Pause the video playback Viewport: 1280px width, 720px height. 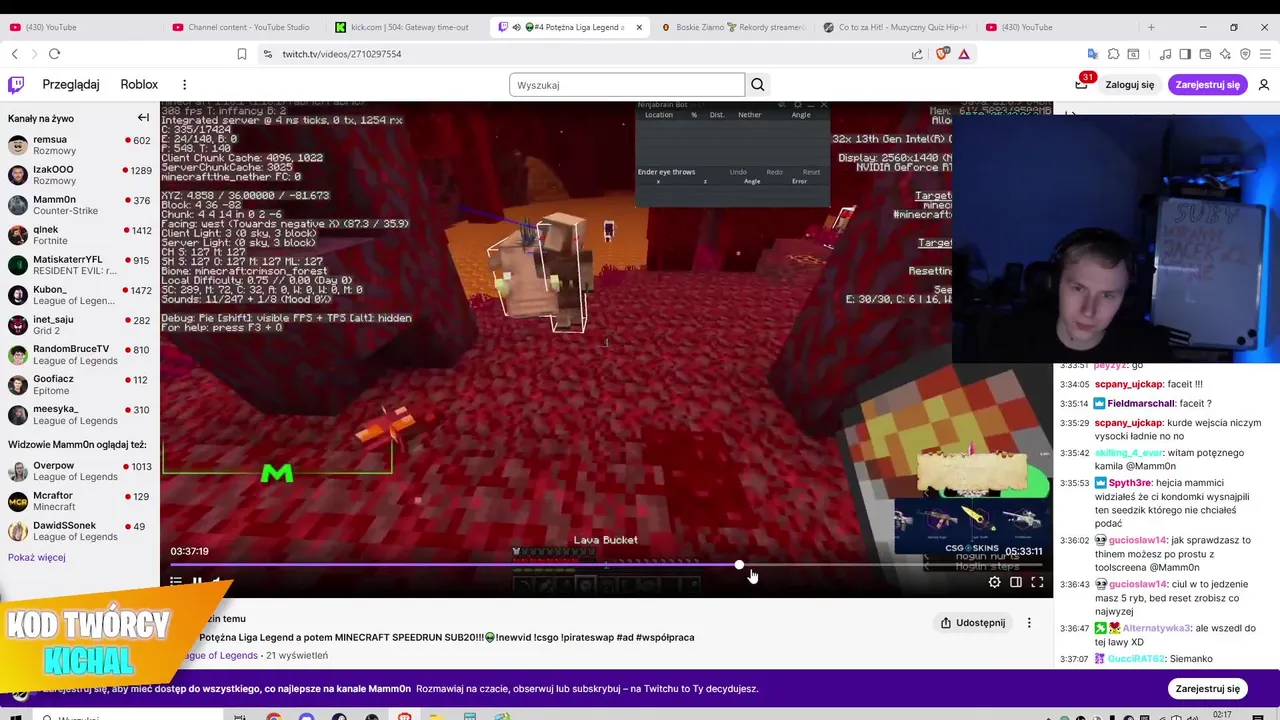pyautogui.click(x=197, y=582)
